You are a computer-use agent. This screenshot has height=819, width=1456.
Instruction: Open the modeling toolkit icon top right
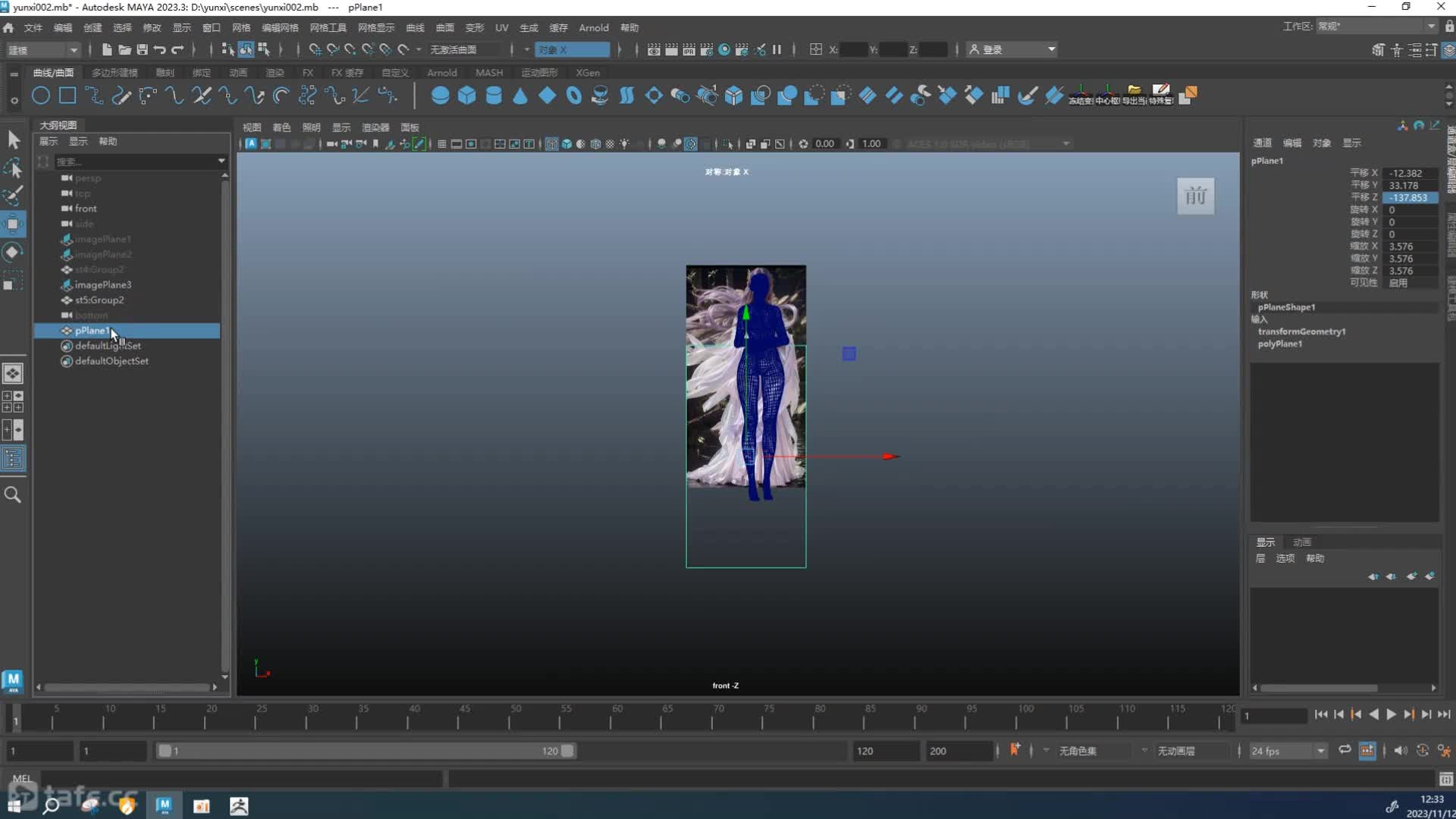coord(1378,49)
